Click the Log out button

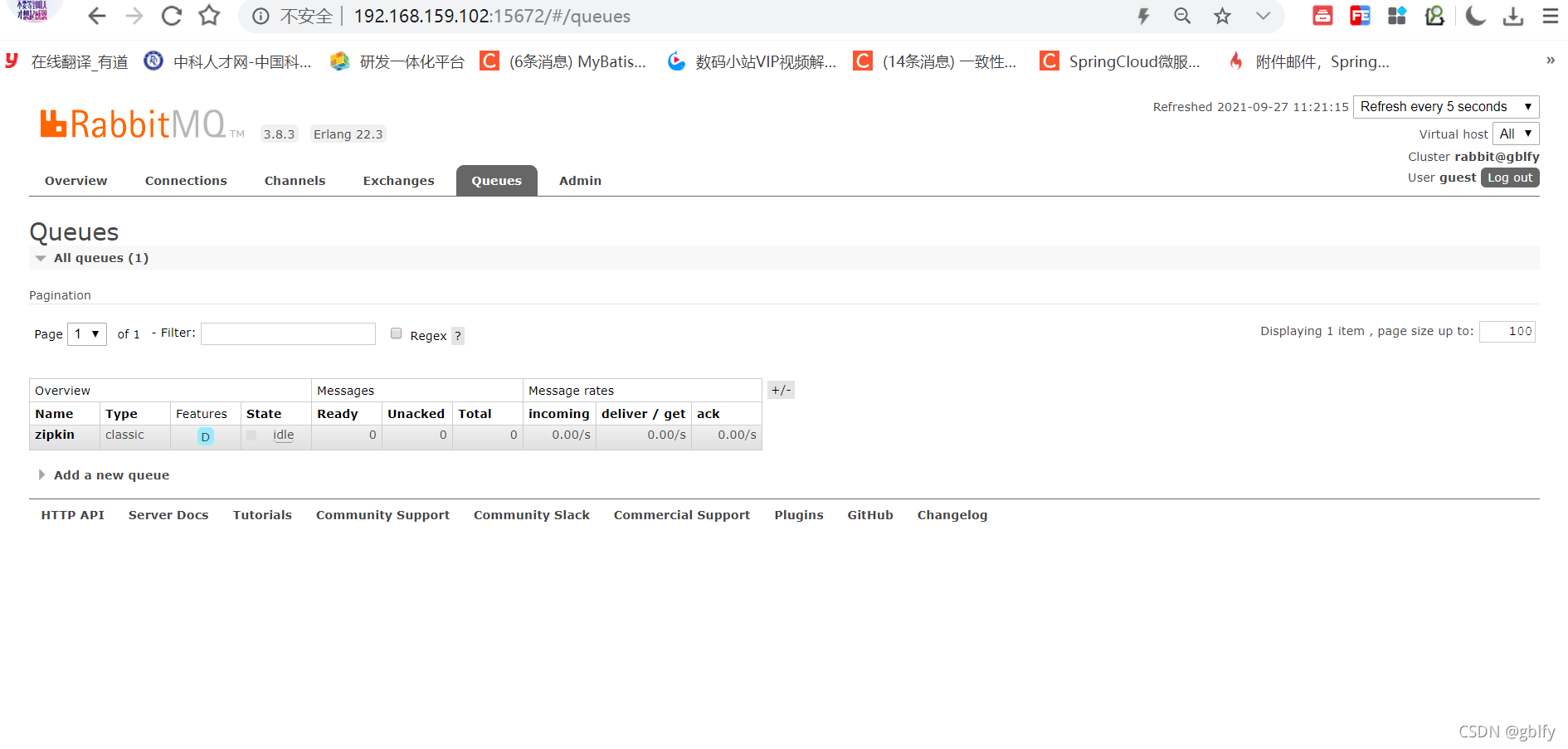1510,178
